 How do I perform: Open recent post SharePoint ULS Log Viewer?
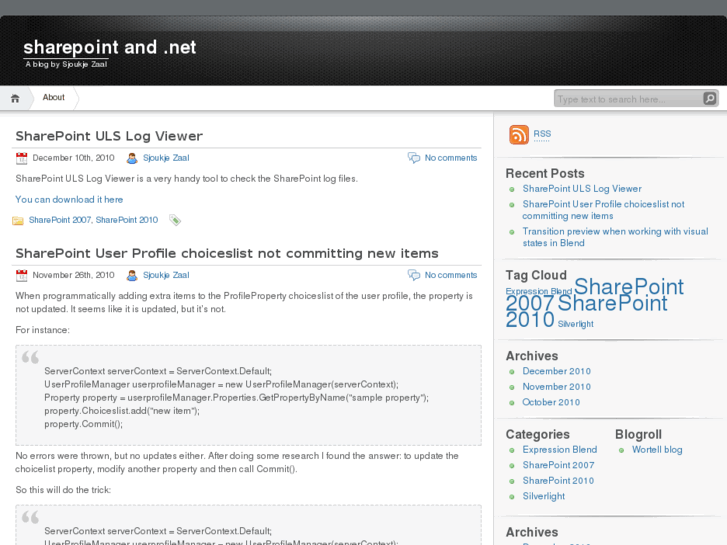point(582,189)
